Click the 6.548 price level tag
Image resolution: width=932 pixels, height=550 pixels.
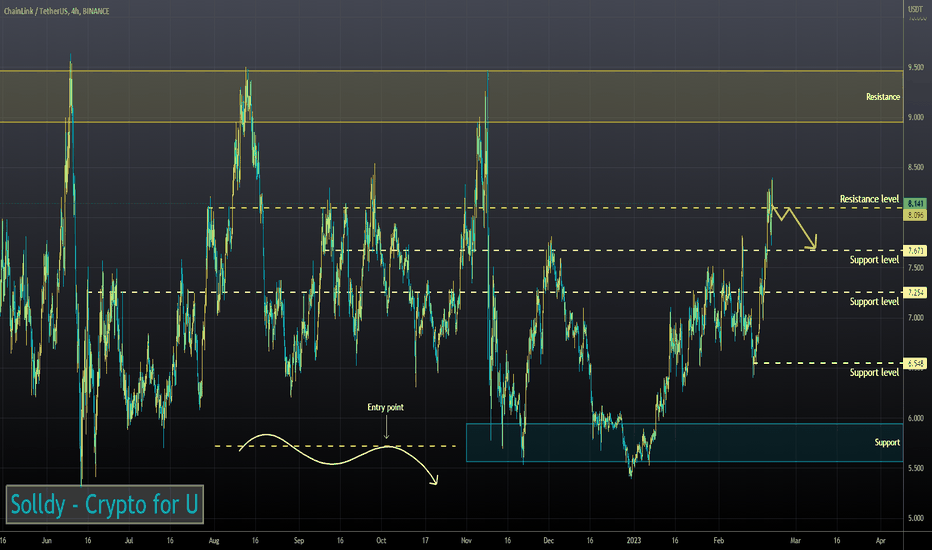pos(915,363)
